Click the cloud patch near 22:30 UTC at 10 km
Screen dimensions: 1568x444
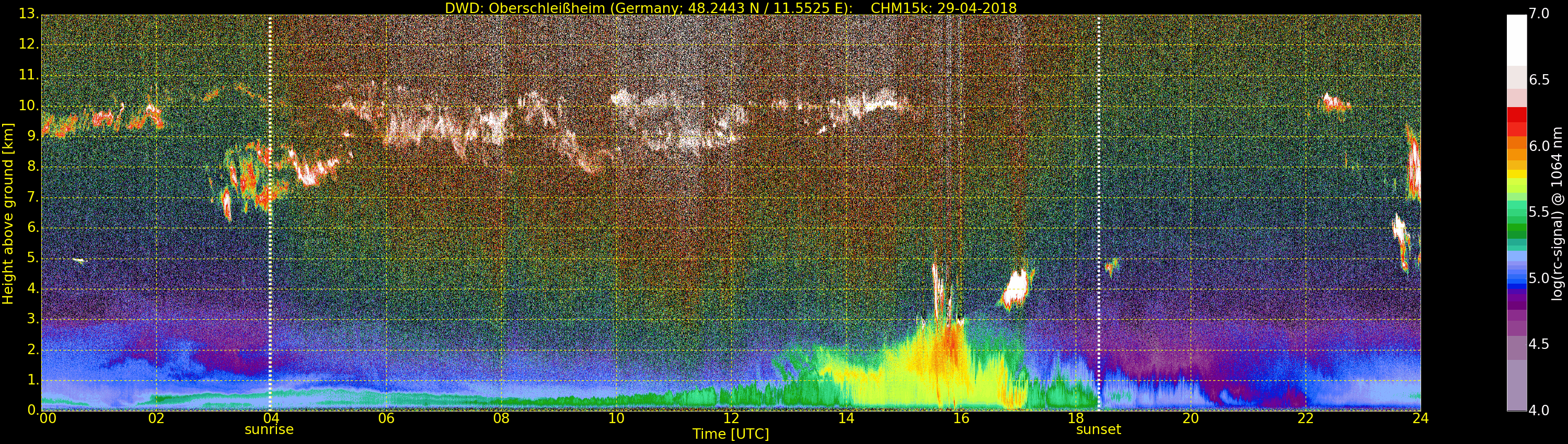coord(1334,102)
